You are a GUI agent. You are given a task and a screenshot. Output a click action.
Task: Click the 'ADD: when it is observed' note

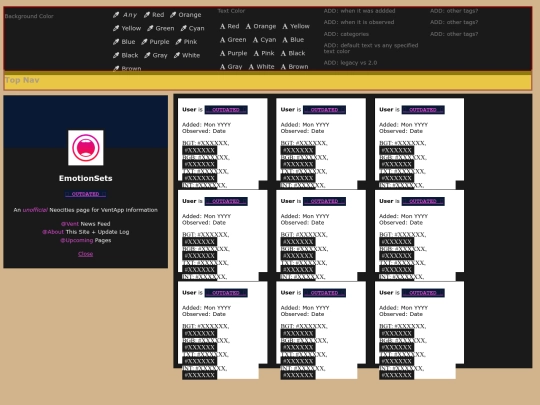pos(359,22)
